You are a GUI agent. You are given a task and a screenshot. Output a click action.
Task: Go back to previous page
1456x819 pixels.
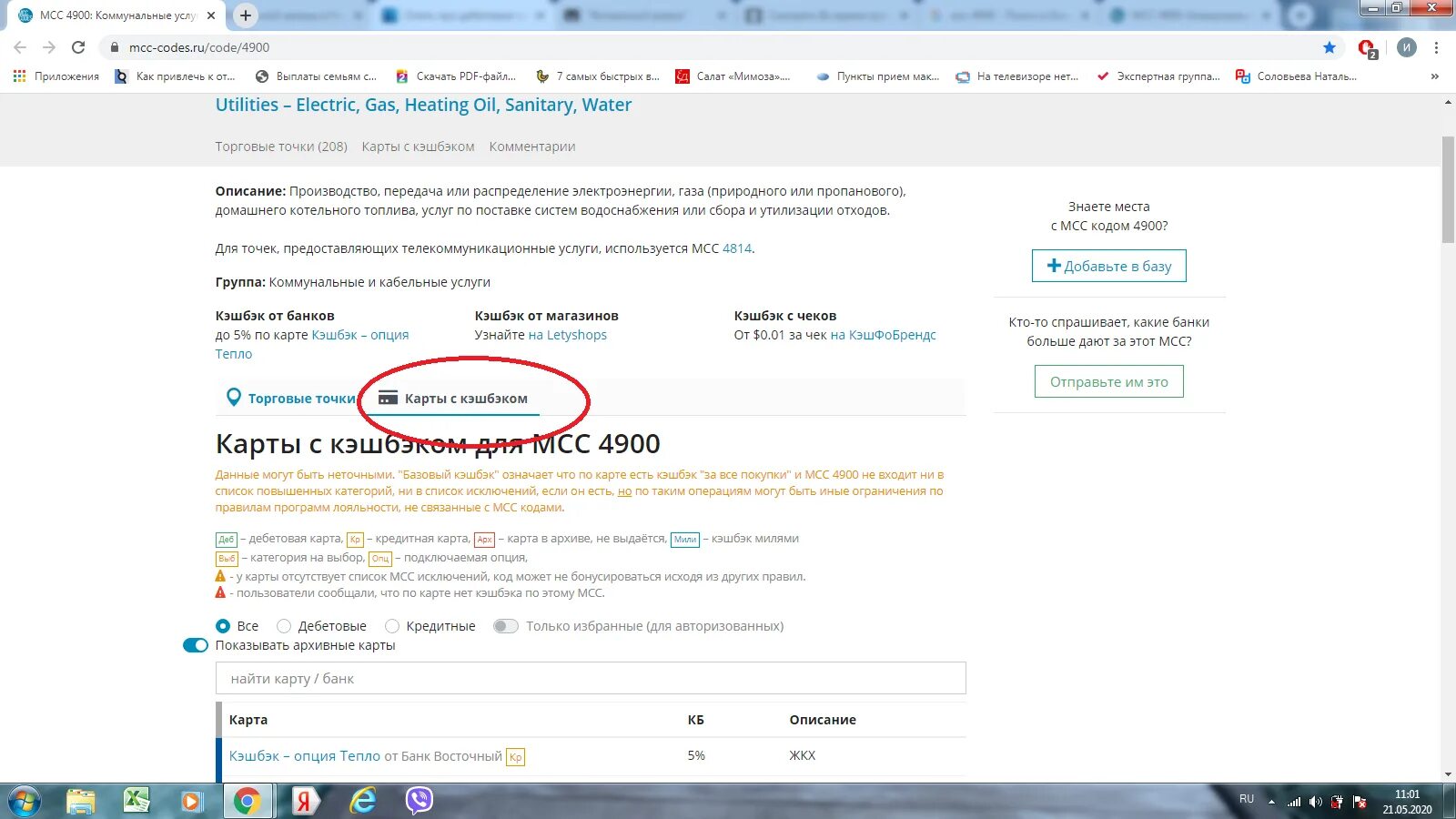20,47
